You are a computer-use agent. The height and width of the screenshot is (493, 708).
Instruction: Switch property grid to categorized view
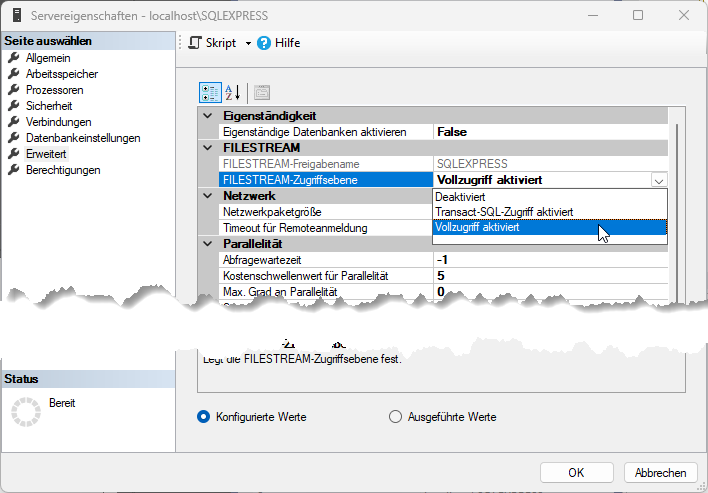point(209,93)
